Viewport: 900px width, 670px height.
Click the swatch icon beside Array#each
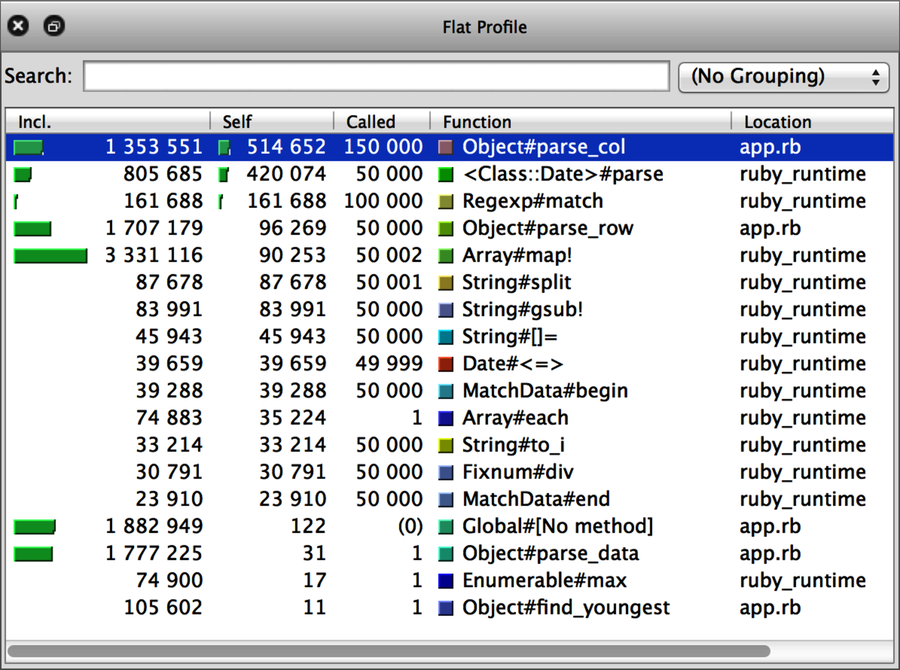point(445,418)
